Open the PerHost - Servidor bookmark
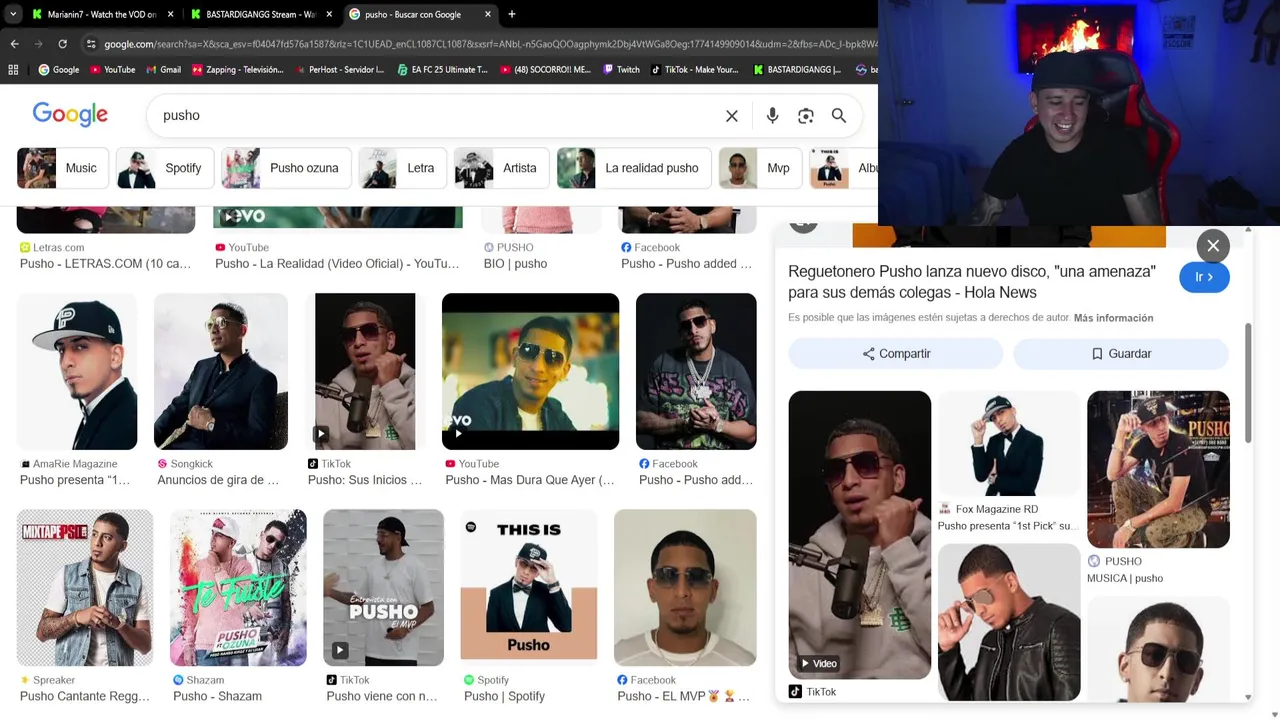1280x720 pixels. [338, 70]
